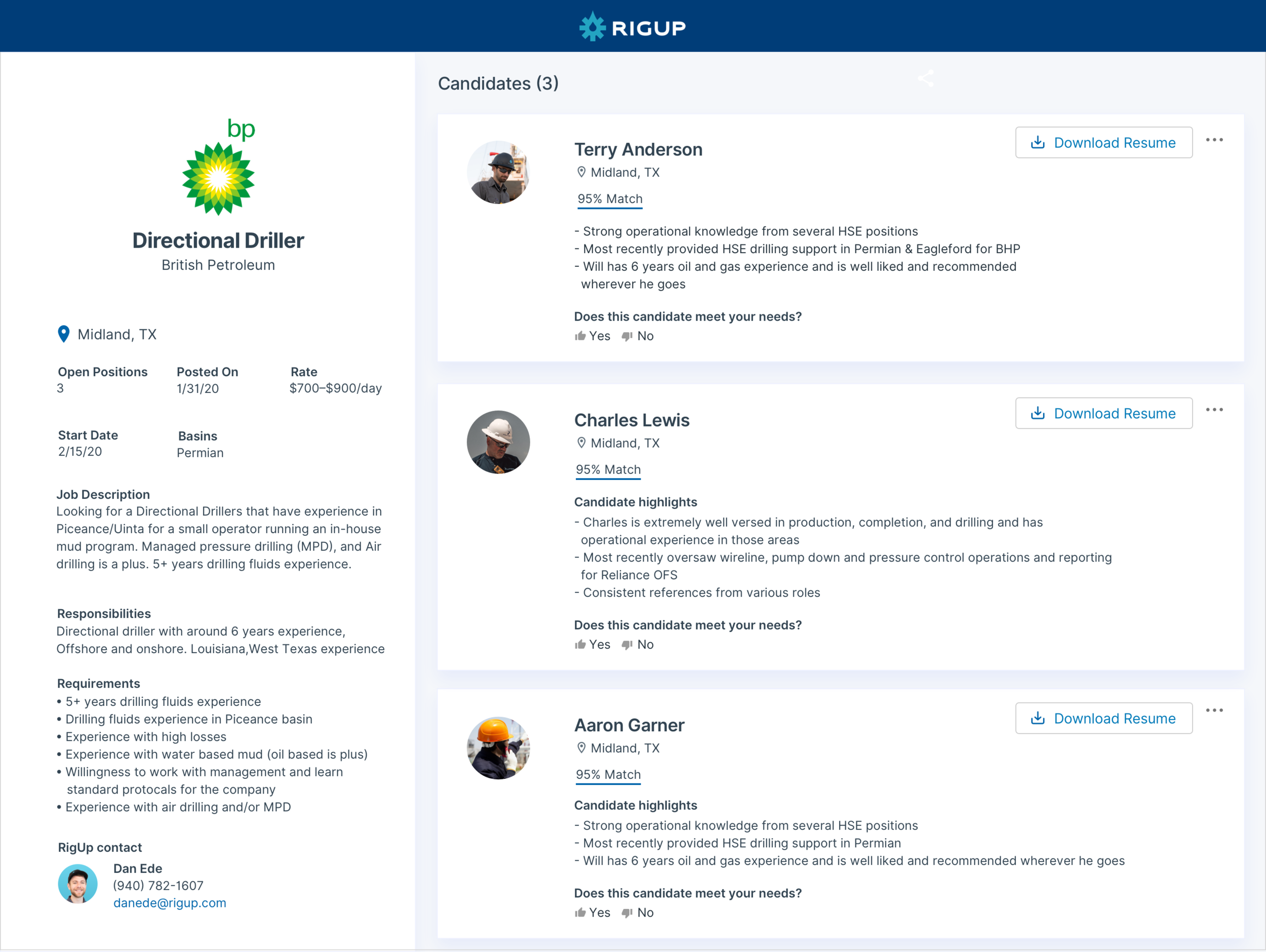This screenshot has height=952, width=1266.
Task: Click thumbs-down icon on Charles Lewis's card
Action: click(627, 645)
